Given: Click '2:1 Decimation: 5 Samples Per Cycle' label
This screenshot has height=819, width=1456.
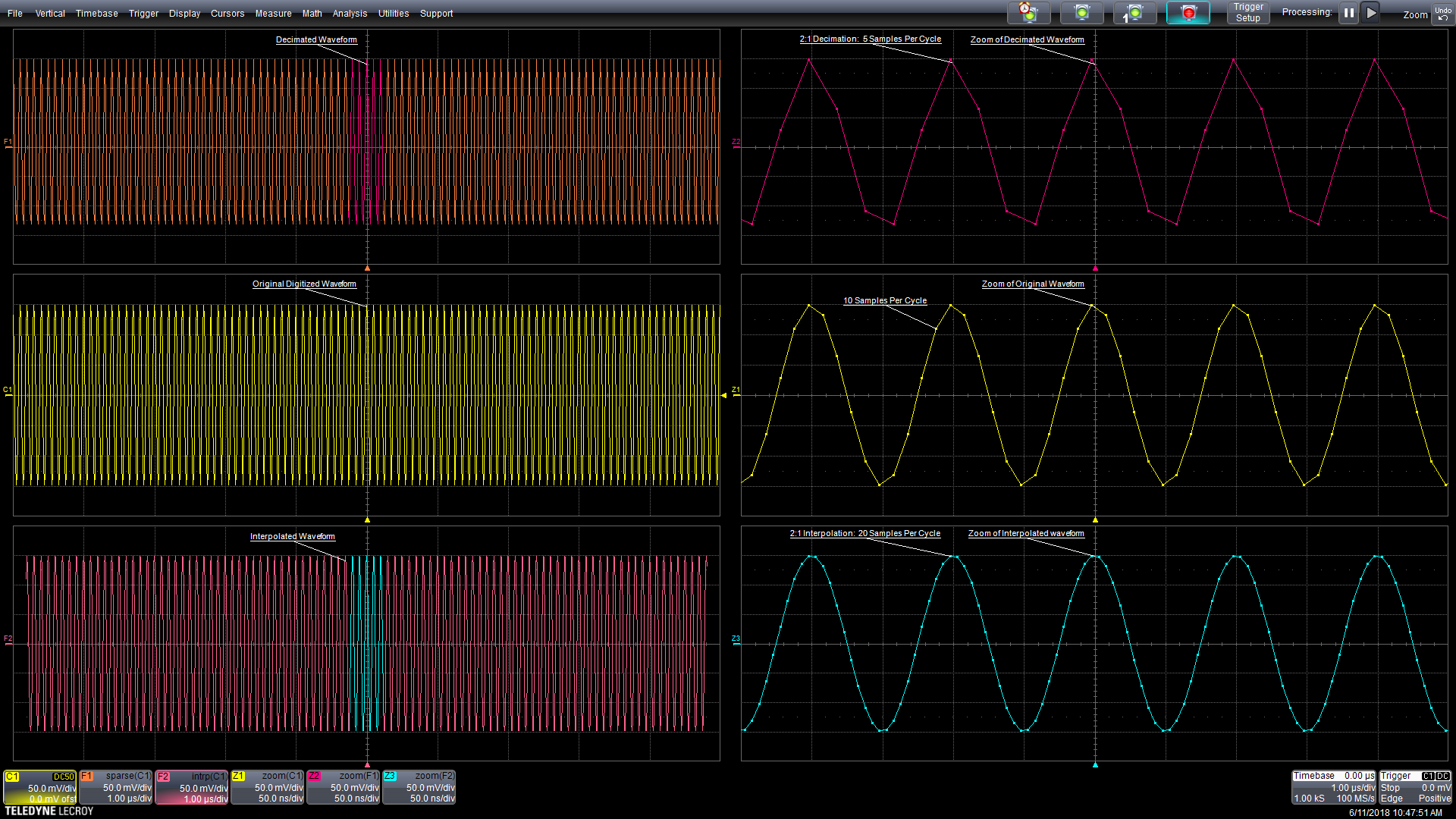Looking at the screenshot, I should [871, 39].
